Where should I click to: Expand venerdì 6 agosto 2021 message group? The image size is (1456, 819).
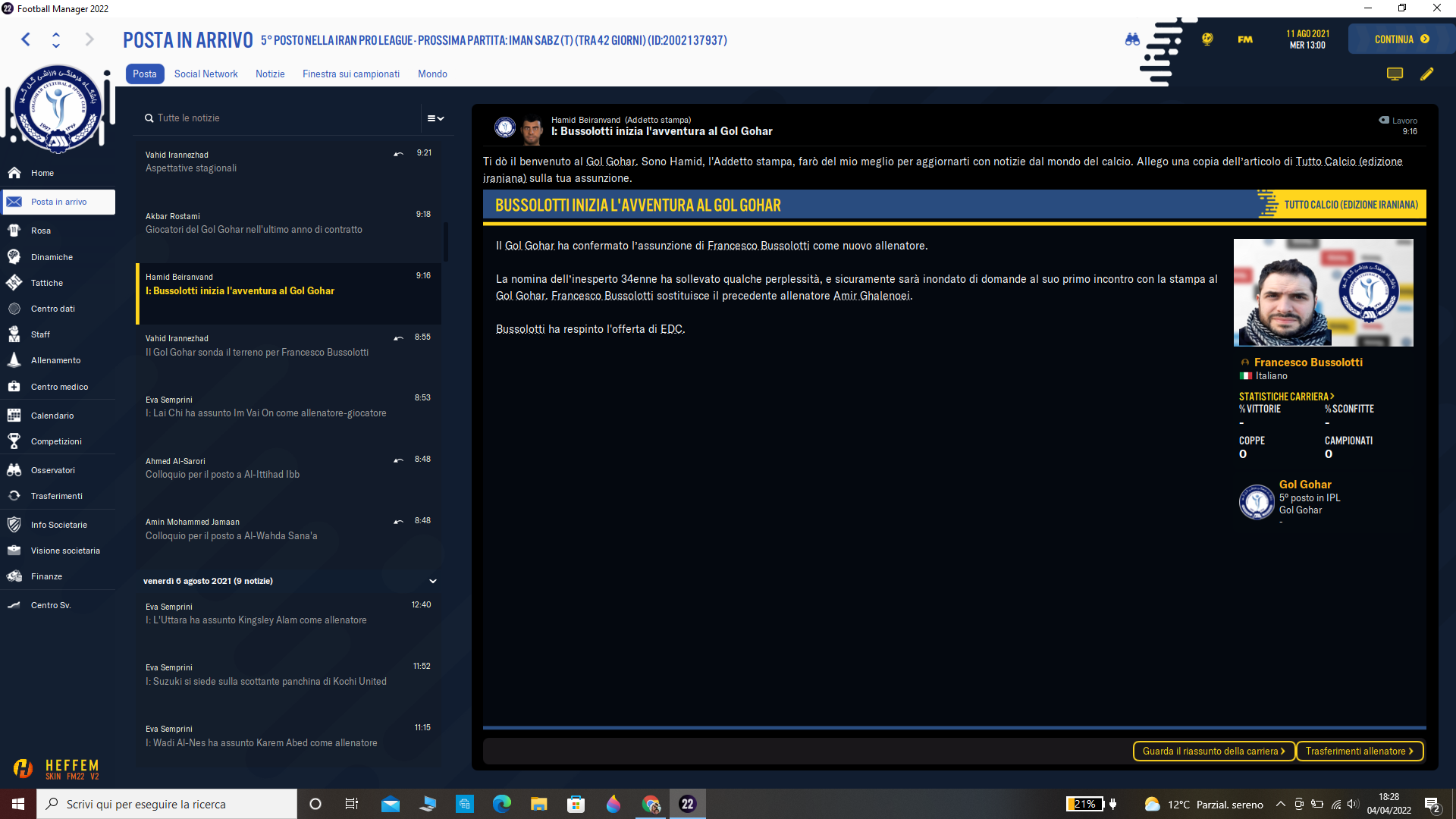pos(432,581)
